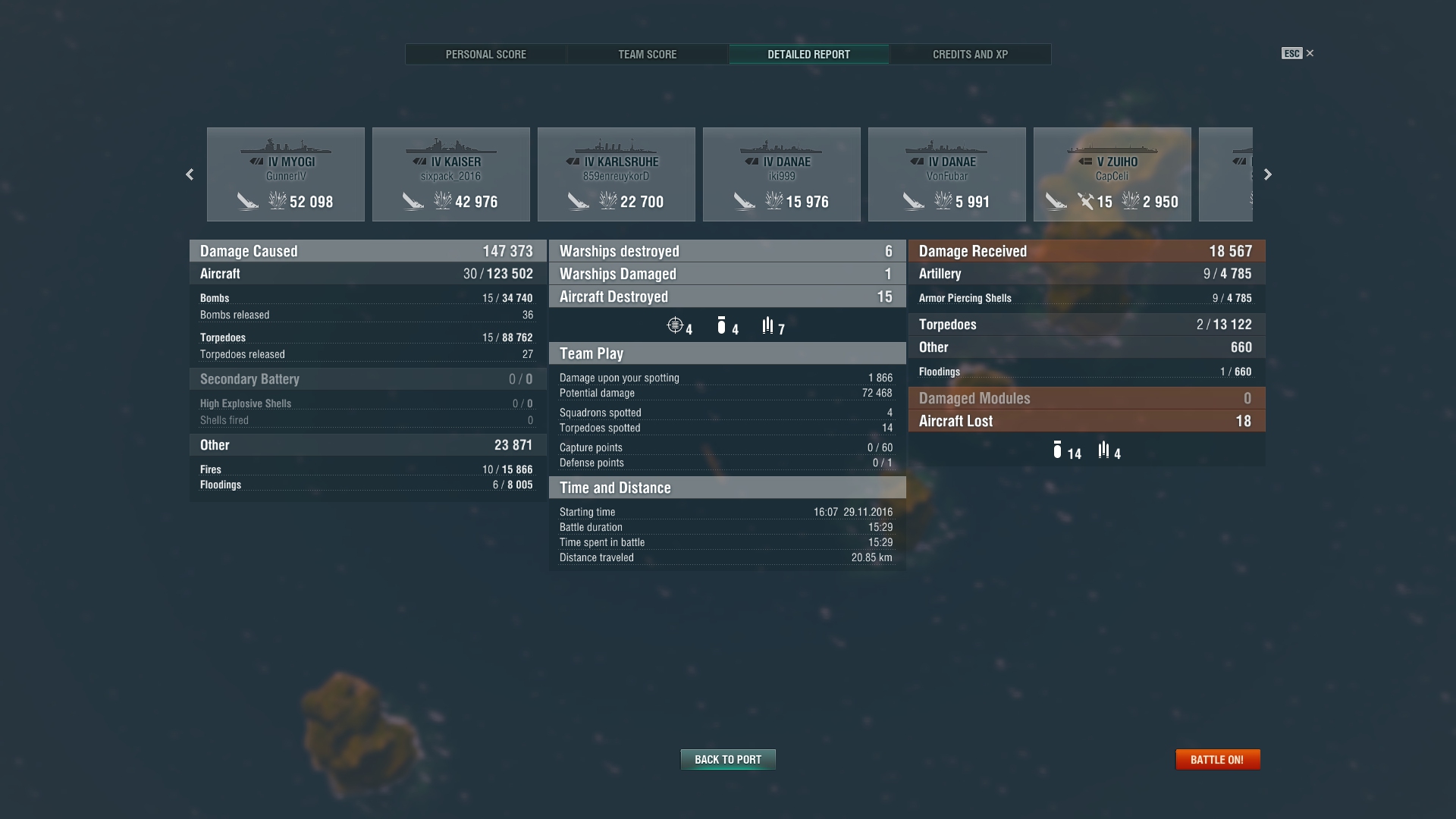This screenshot has height=819, width=1456.
Task: Click the fighter crosshair aircraft destroyed icon
Action: [674, 325]
